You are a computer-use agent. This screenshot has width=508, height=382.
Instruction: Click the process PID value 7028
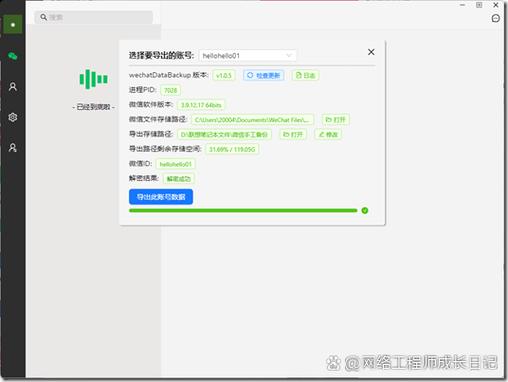pyautogui.click(x=170, y=90)
